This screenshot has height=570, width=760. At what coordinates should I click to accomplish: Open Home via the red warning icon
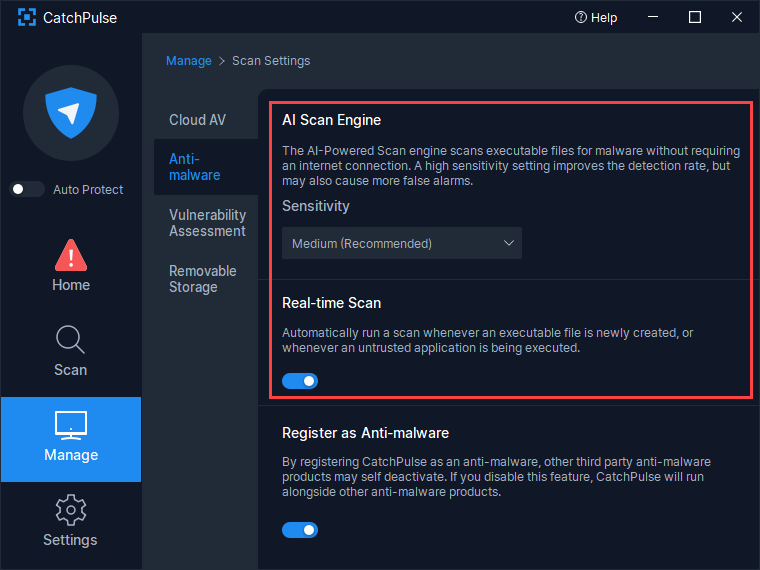click(x=71, y=255)
